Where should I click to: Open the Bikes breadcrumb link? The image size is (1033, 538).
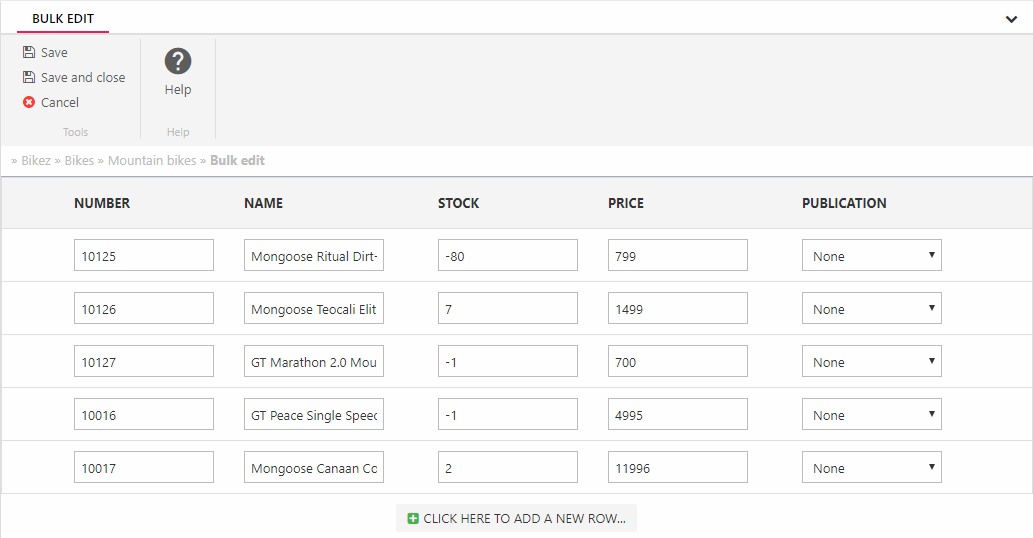coord(79,160)
